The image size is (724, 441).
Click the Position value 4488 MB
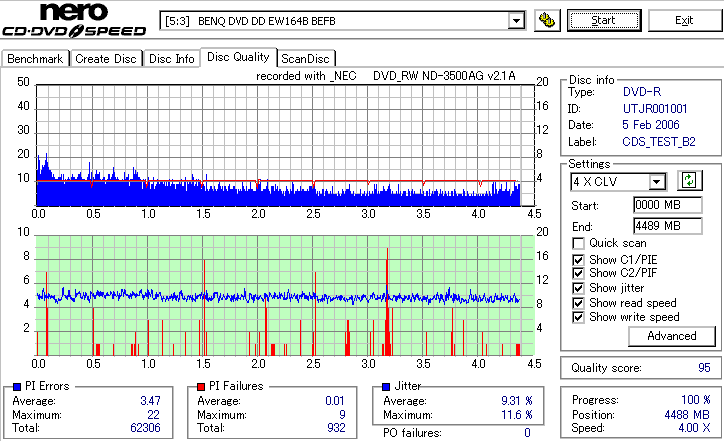tap(687, 415)
